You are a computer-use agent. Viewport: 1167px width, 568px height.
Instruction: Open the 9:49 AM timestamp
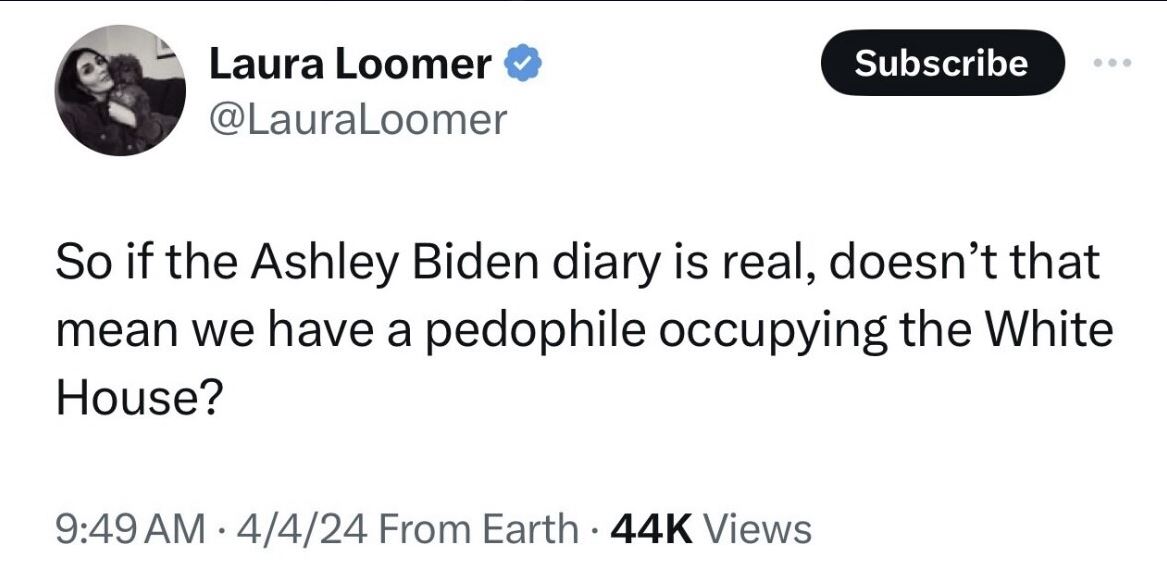pyautogui.click(x=130, y=529)
